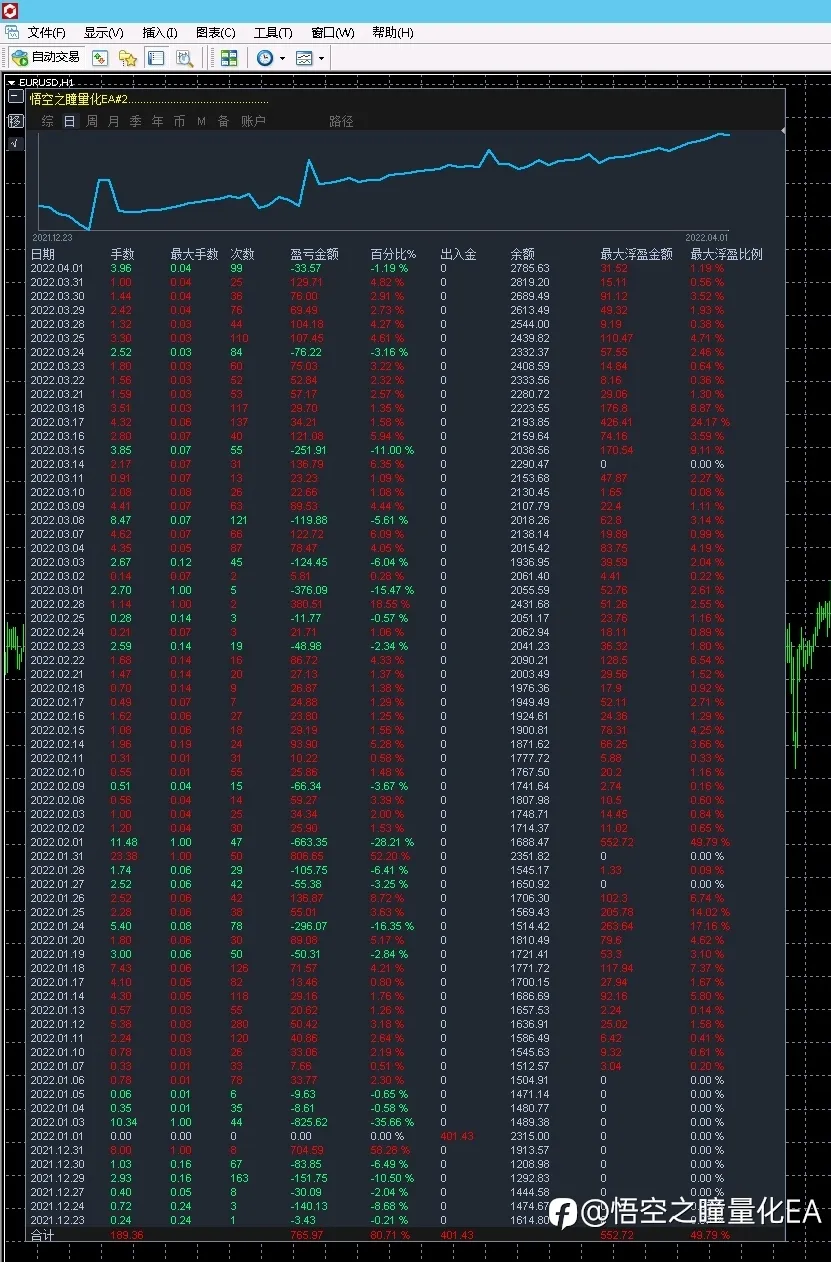The height and width of the screenshot is (1262, 831).
Task: Click the 2022.04.01 chart end date label
Action: [x=707, y=238]
